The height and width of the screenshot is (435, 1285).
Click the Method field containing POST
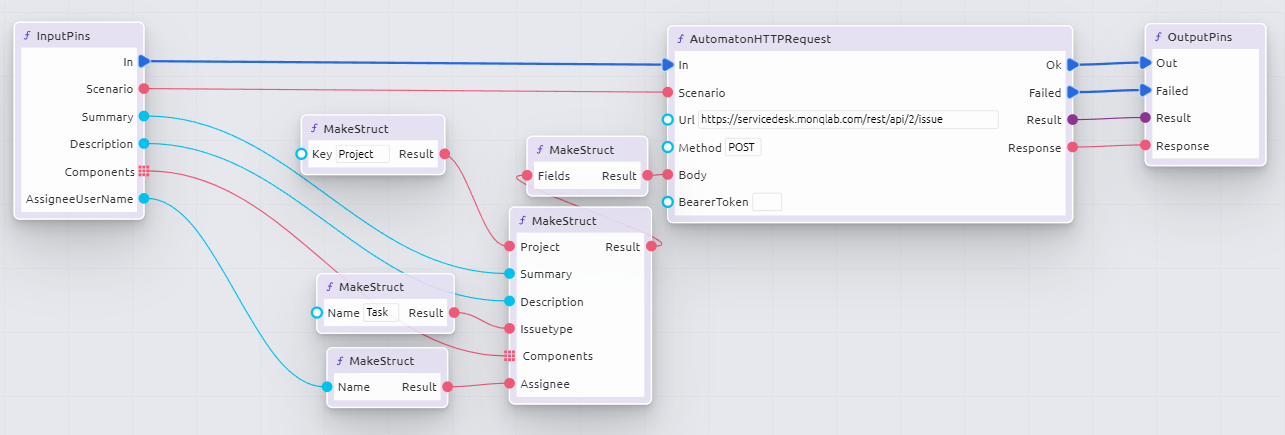[x=743, y=147]
